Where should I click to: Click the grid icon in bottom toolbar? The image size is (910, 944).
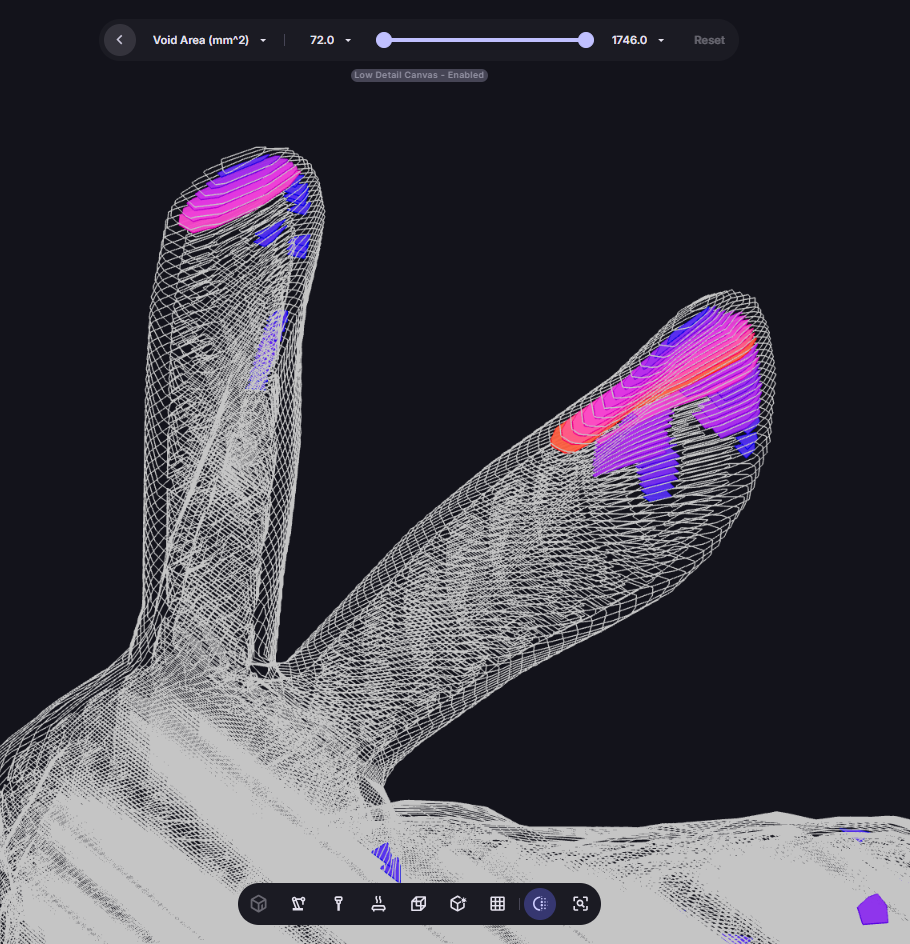pos(497,904)
